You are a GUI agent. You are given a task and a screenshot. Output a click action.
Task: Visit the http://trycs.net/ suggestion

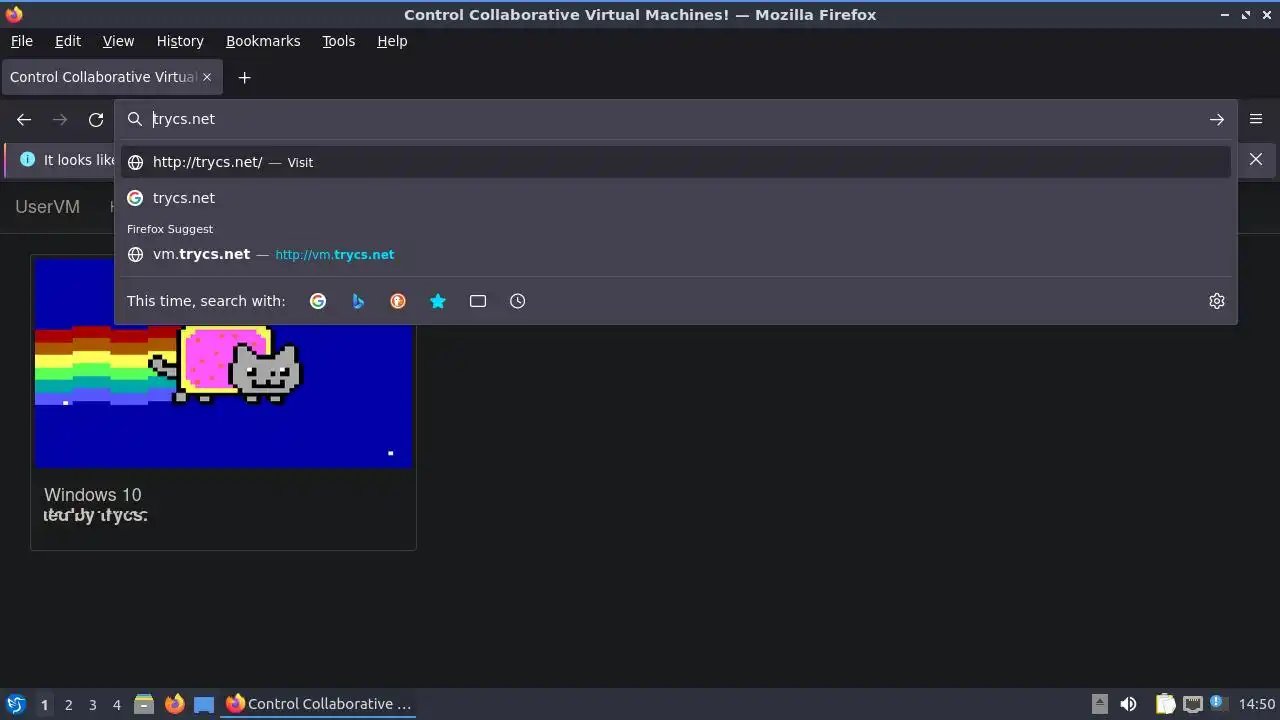(675, 162)
